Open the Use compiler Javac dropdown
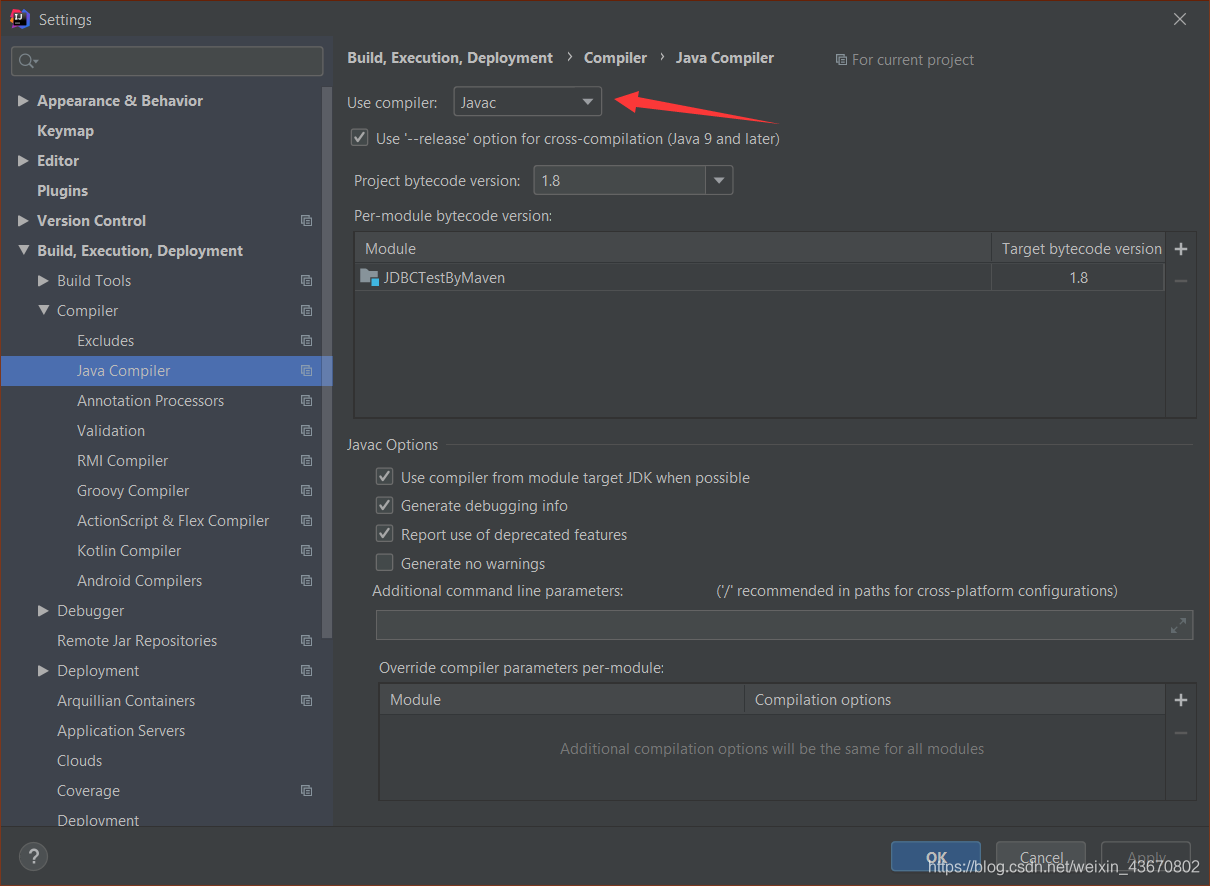Screen dimensions: 1210x886 pos(528,102)
